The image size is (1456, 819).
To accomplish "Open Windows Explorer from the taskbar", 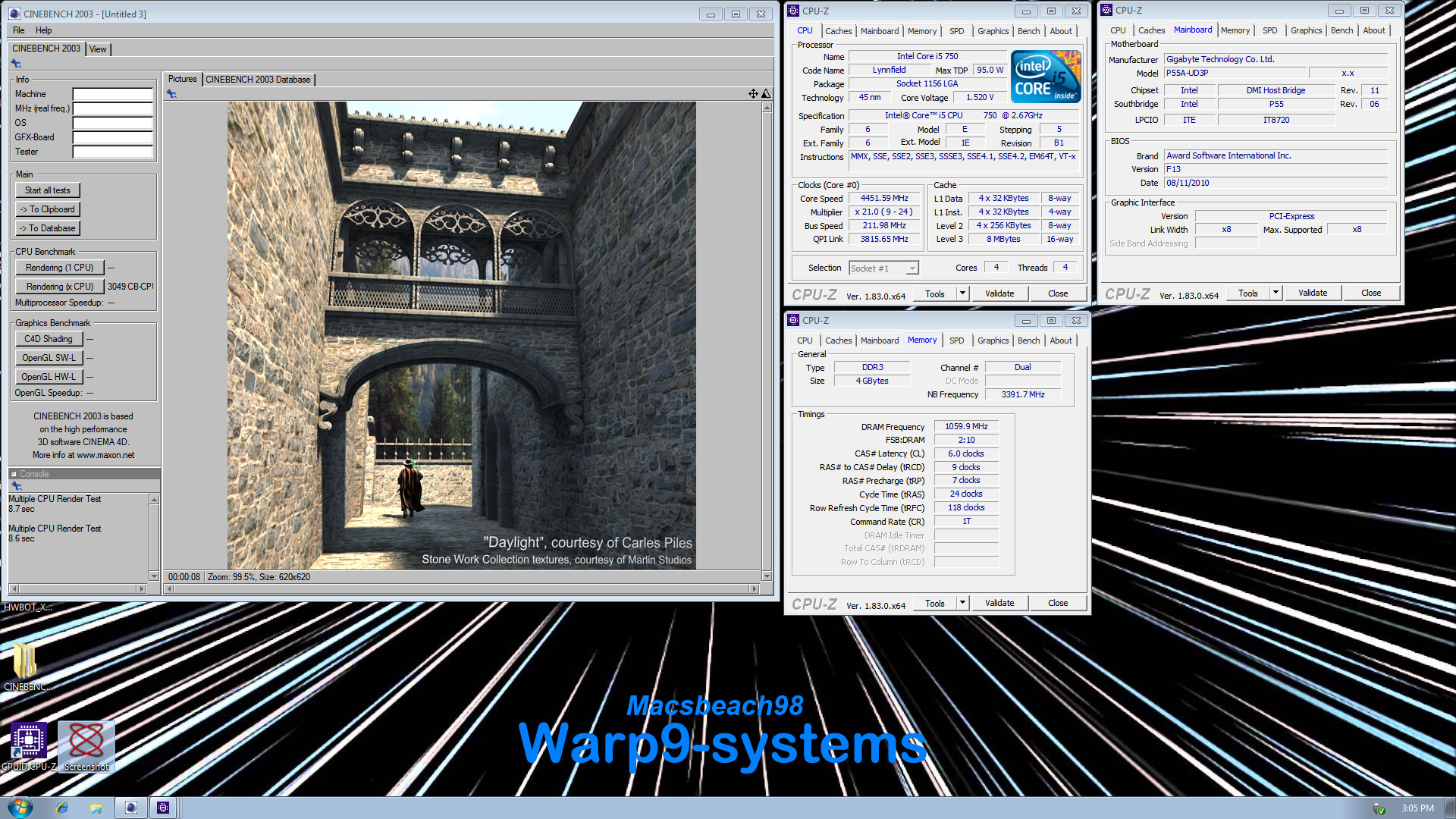I will 96,808.
